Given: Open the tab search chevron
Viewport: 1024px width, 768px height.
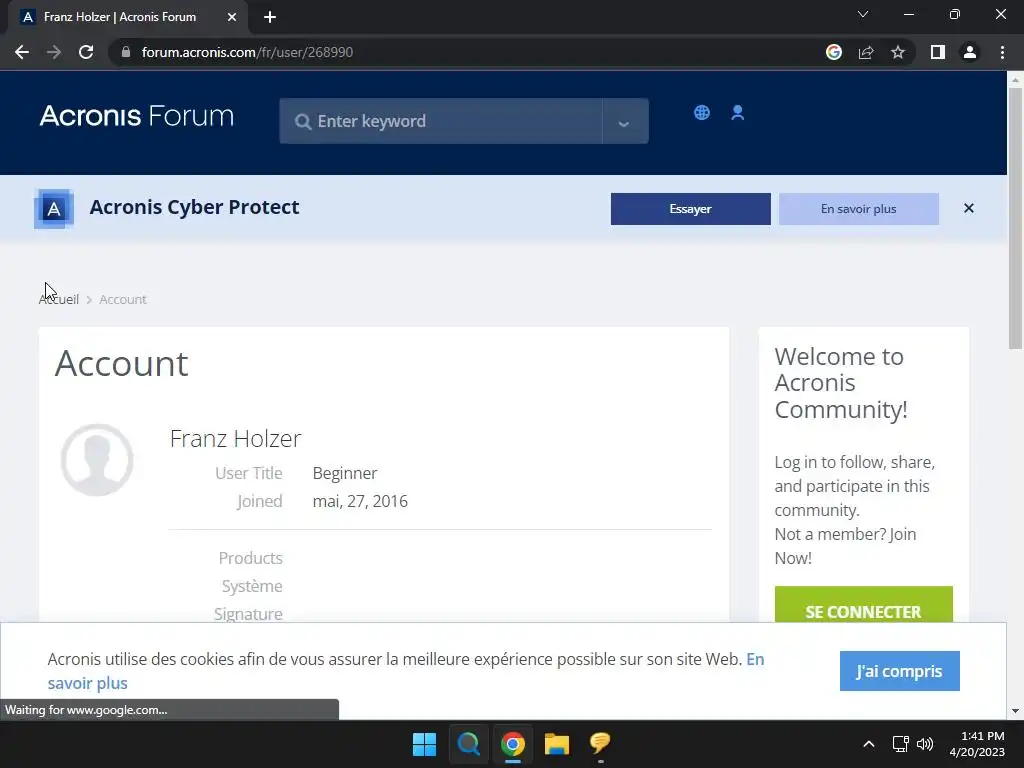Looking at the screenshot, I should coord(863,14).
